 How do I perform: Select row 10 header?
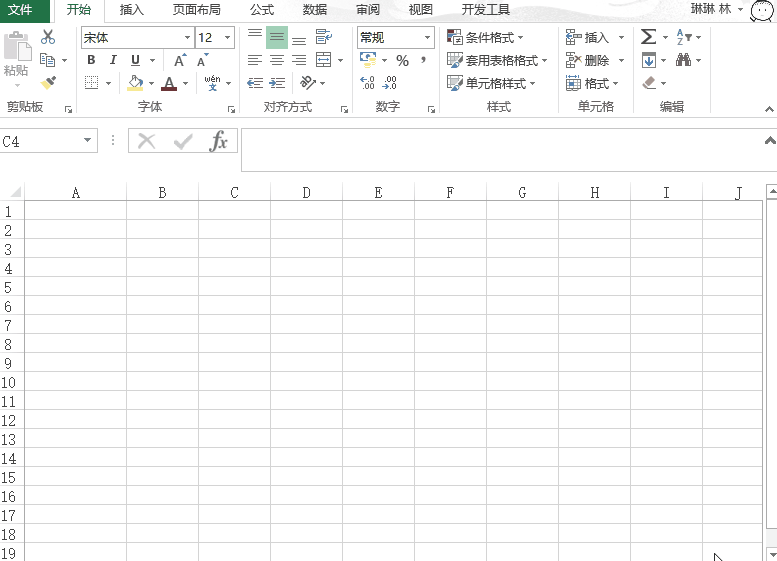[8, 383]
